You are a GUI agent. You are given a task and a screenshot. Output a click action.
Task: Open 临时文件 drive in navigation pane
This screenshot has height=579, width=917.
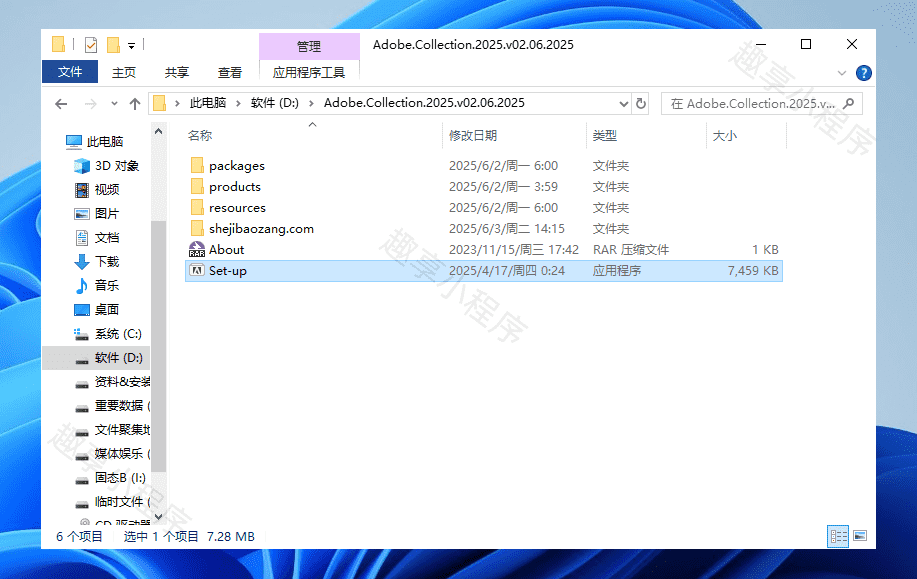(122, 501)
